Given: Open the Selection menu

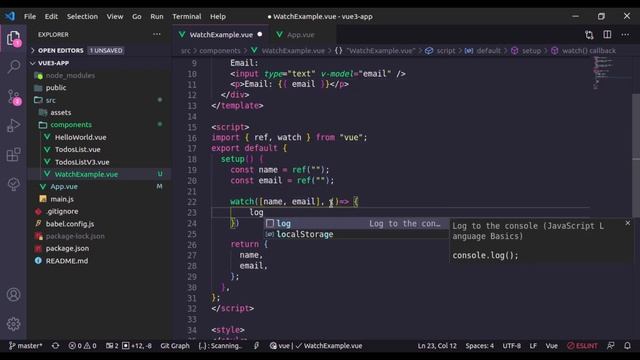Looking at the screenshot, I should tap(82, 16).
